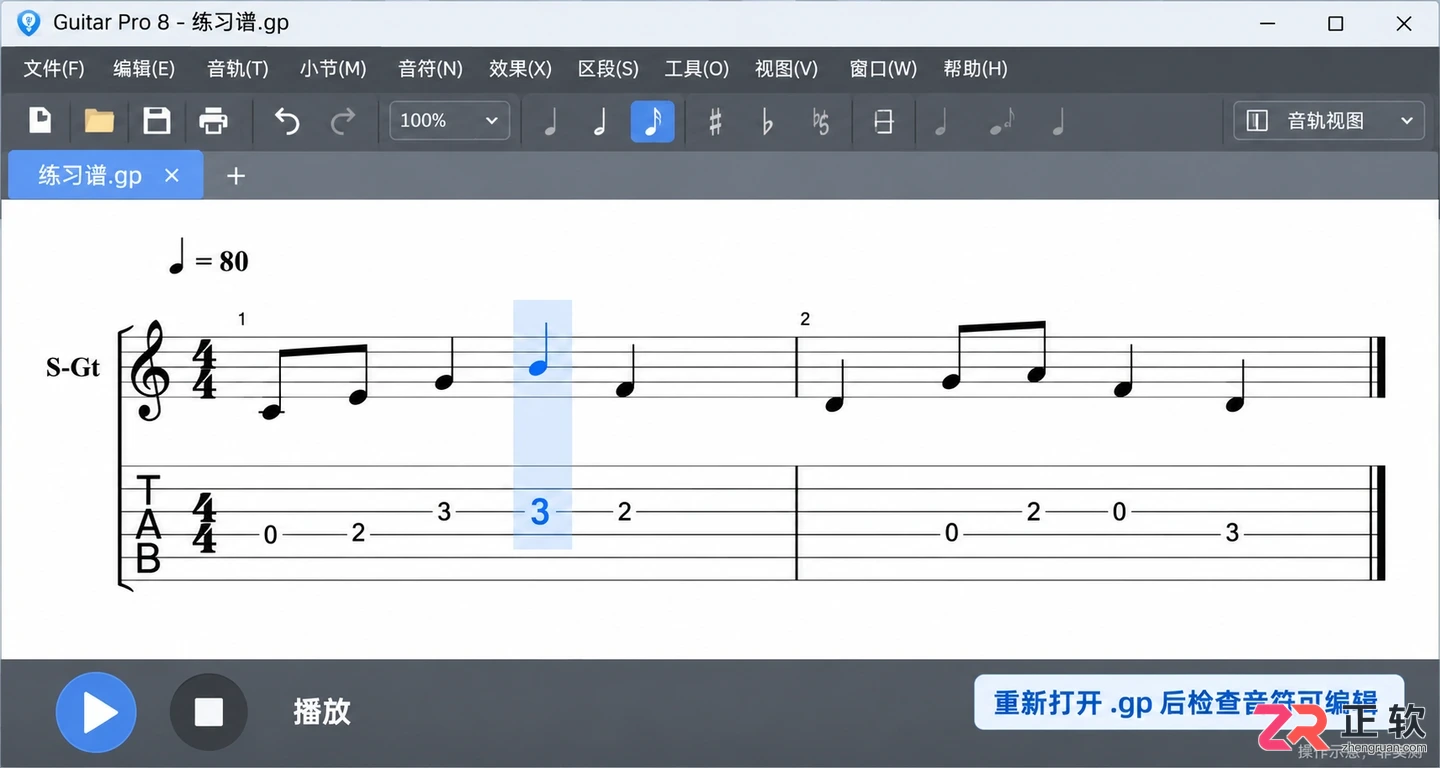Open the 帮助(H) menu
Screen dimensions: 1440x768
click(x=975, y=69)
